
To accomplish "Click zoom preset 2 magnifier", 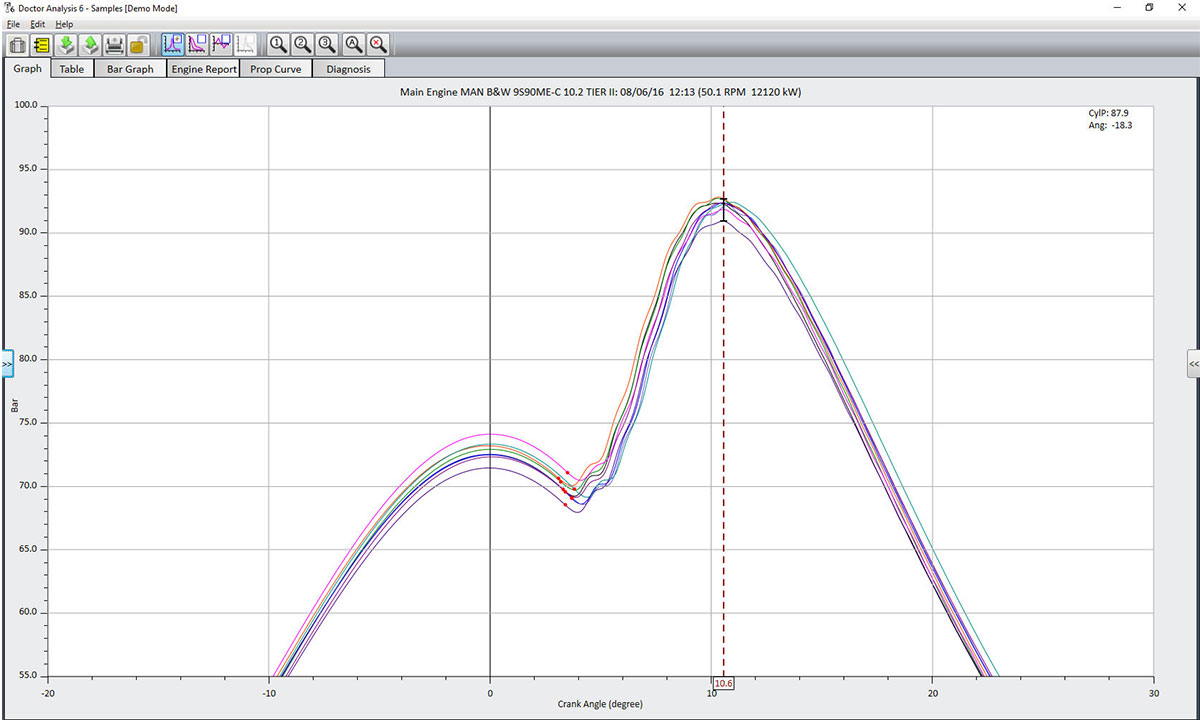I will point(302,44).
